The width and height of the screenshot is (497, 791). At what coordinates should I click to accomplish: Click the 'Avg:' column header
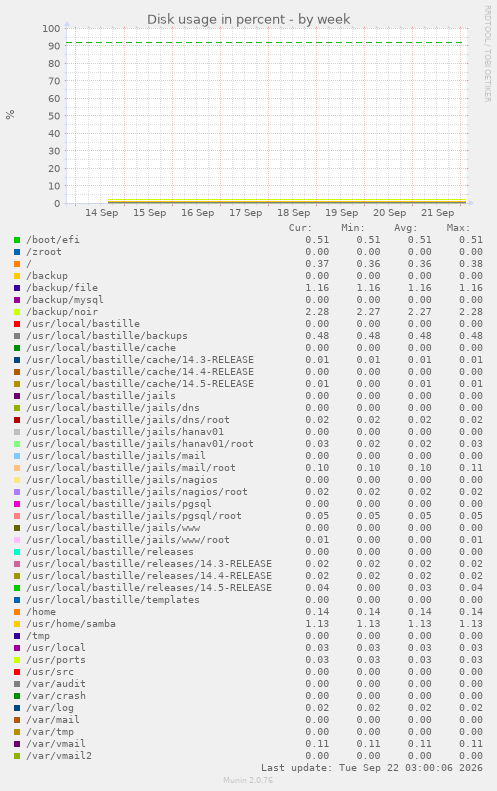[x=406, y=228]
